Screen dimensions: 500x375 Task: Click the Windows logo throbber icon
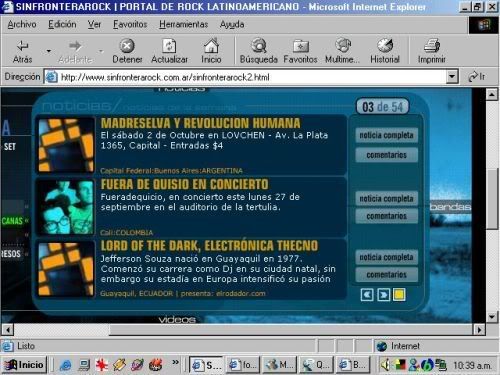(x=484, y=25)
